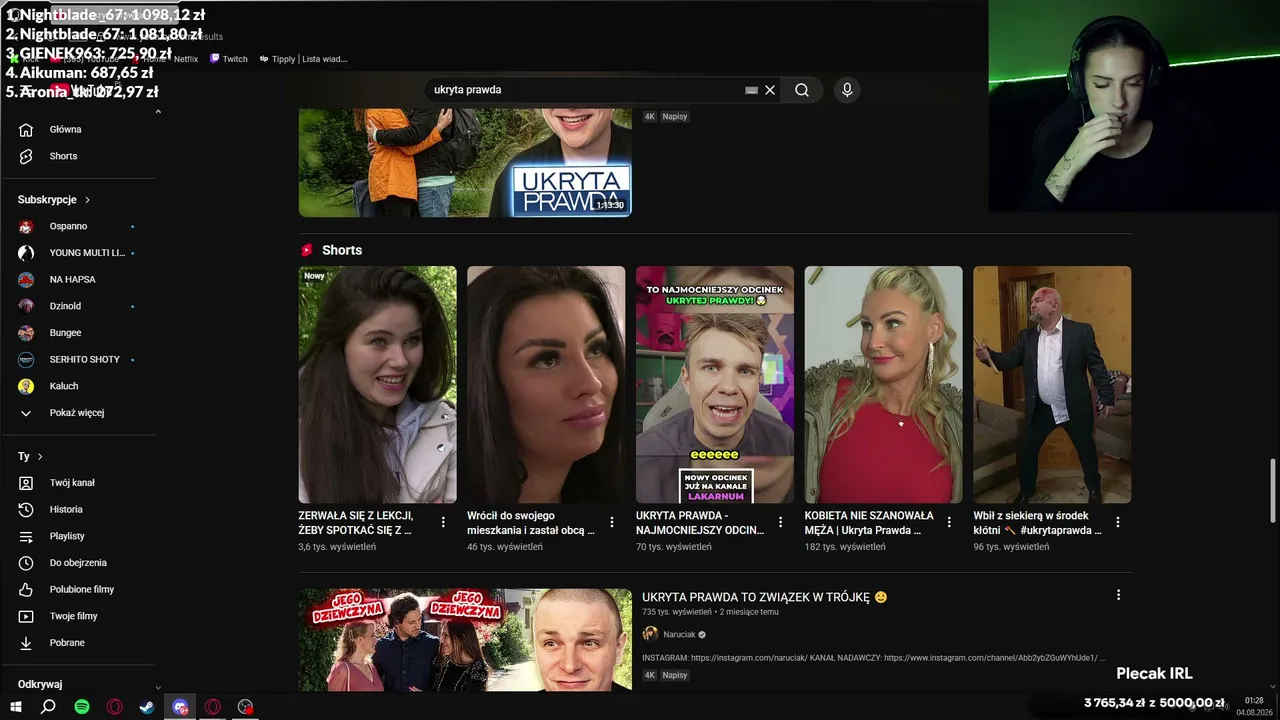Open Steam from the taskbar
Viewport: 1280px width, 720px height.
click(147, 707)
